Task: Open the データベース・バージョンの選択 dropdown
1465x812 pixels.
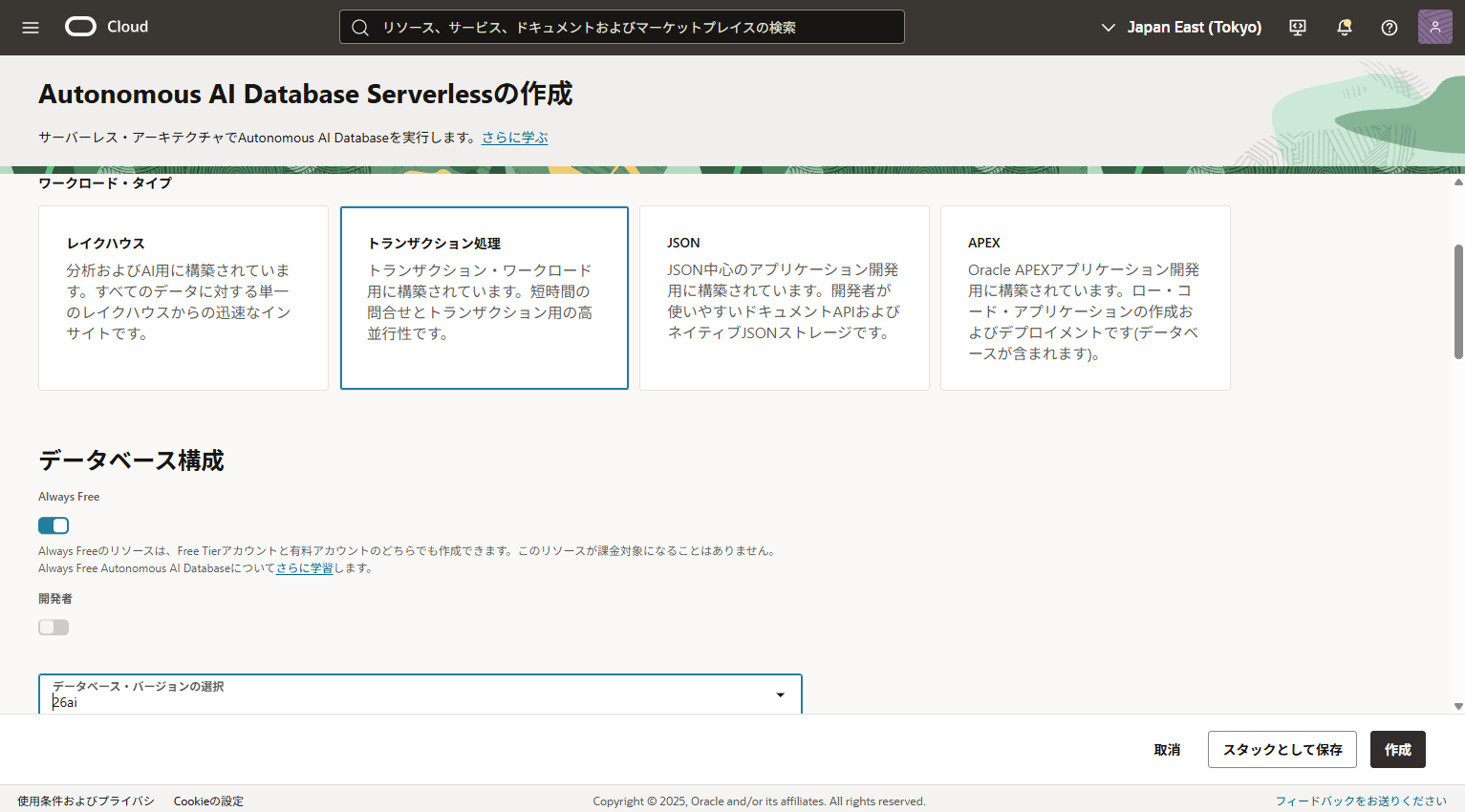Action: coord(420,694)
